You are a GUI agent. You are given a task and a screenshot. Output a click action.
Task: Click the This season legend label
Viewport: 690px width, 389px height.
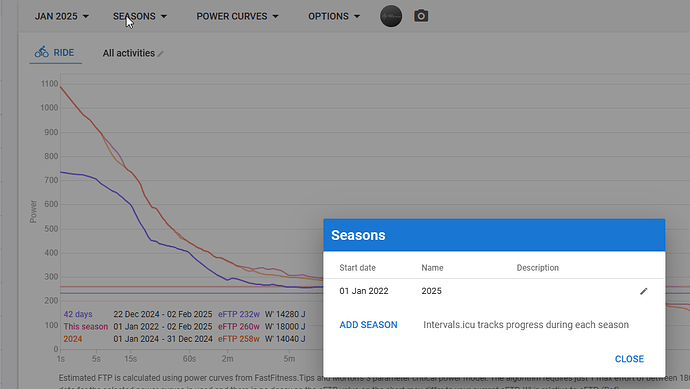tap(86, 327)
